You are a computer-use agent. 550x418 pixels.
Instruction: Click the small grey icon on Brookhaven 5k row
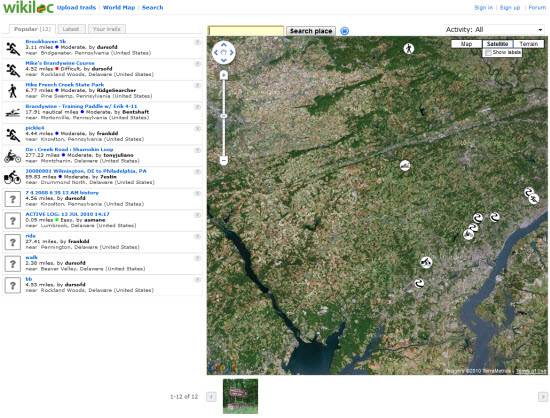click(x=197, y=42)
